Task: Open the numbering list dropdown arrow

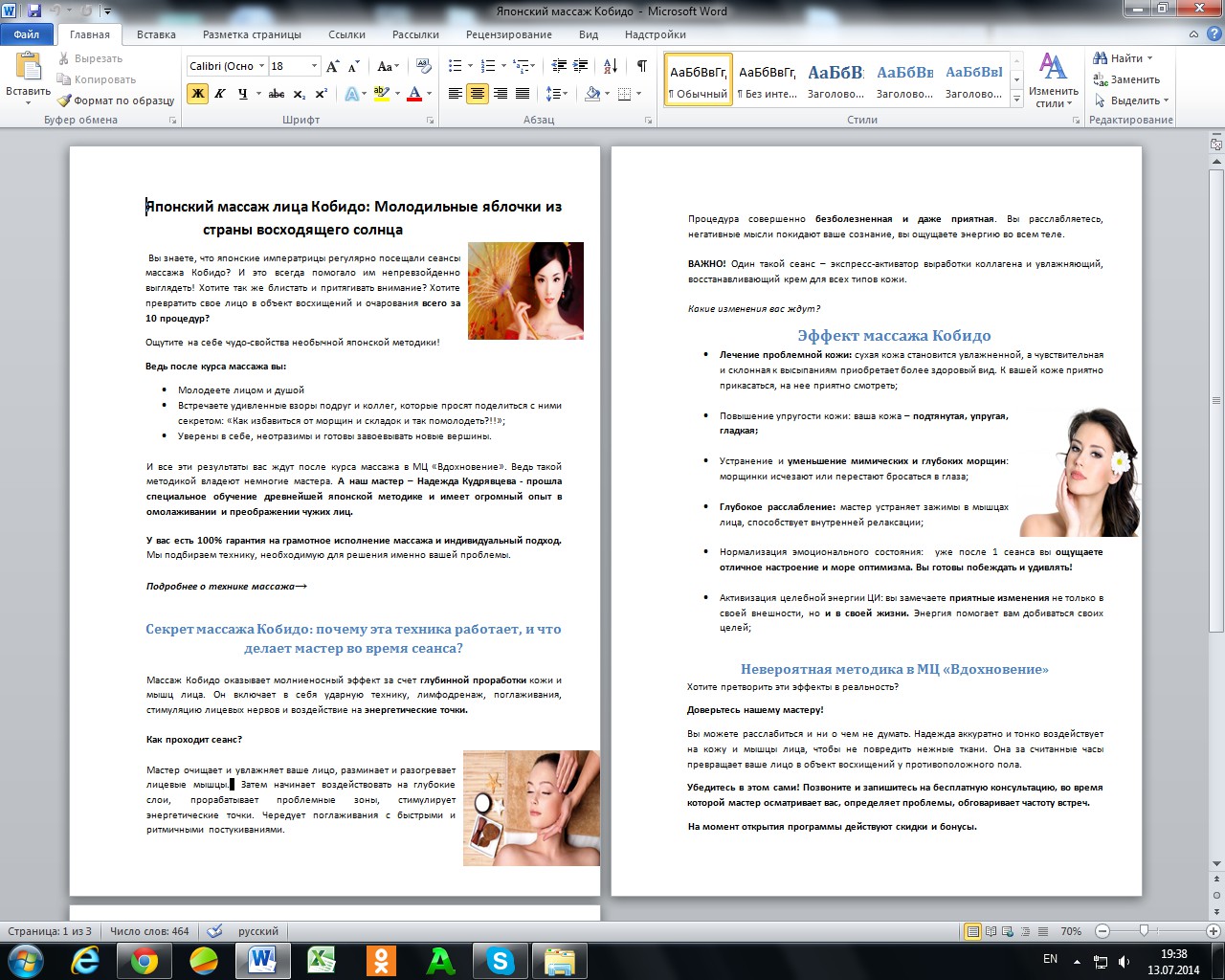Action: point(503,66)
